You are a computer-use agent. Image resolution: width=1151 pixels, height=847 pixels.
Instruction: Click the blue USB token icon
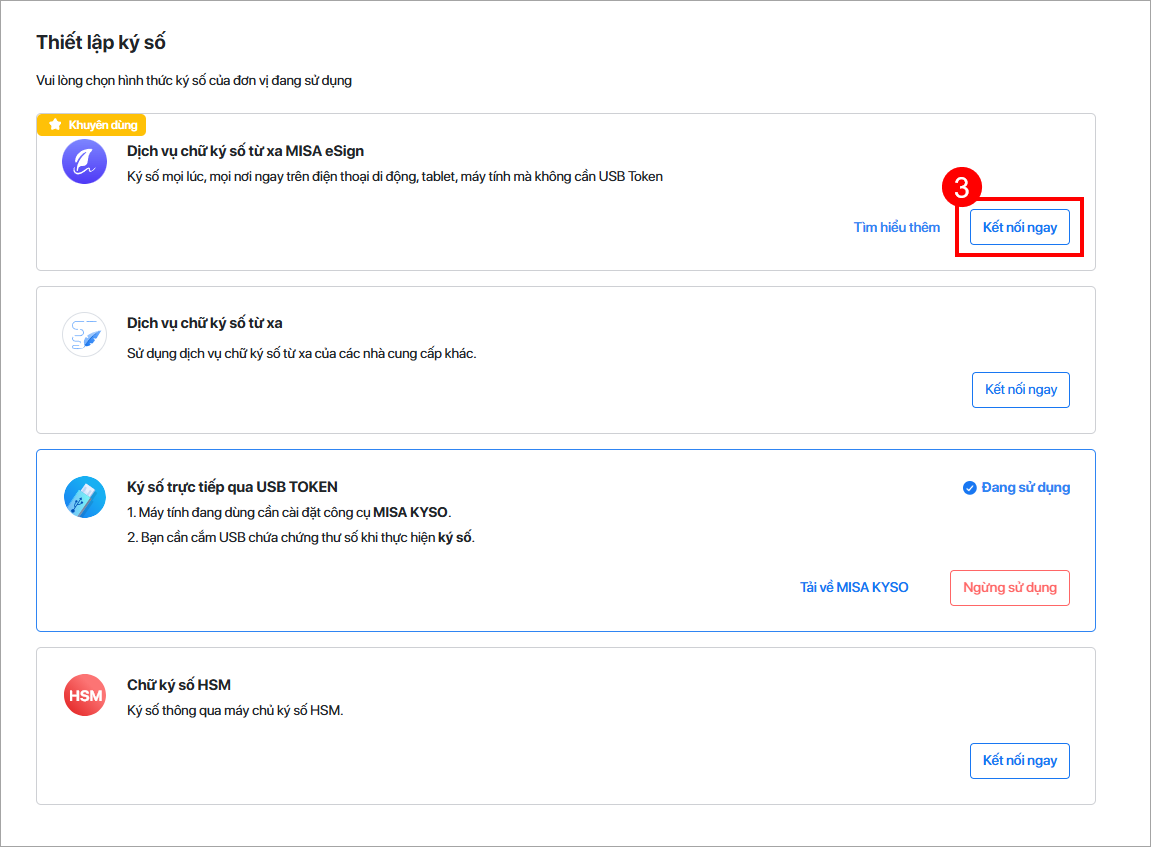click(x=84, y=497)
